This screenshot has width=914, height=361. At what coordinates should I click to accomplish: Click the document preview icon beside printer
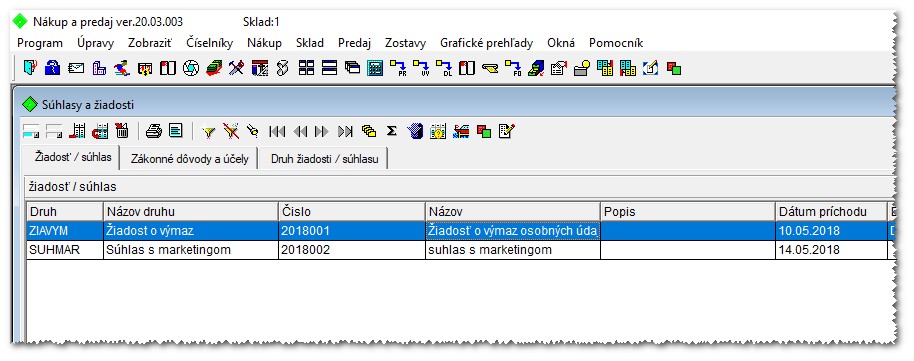tap(176, 130)
